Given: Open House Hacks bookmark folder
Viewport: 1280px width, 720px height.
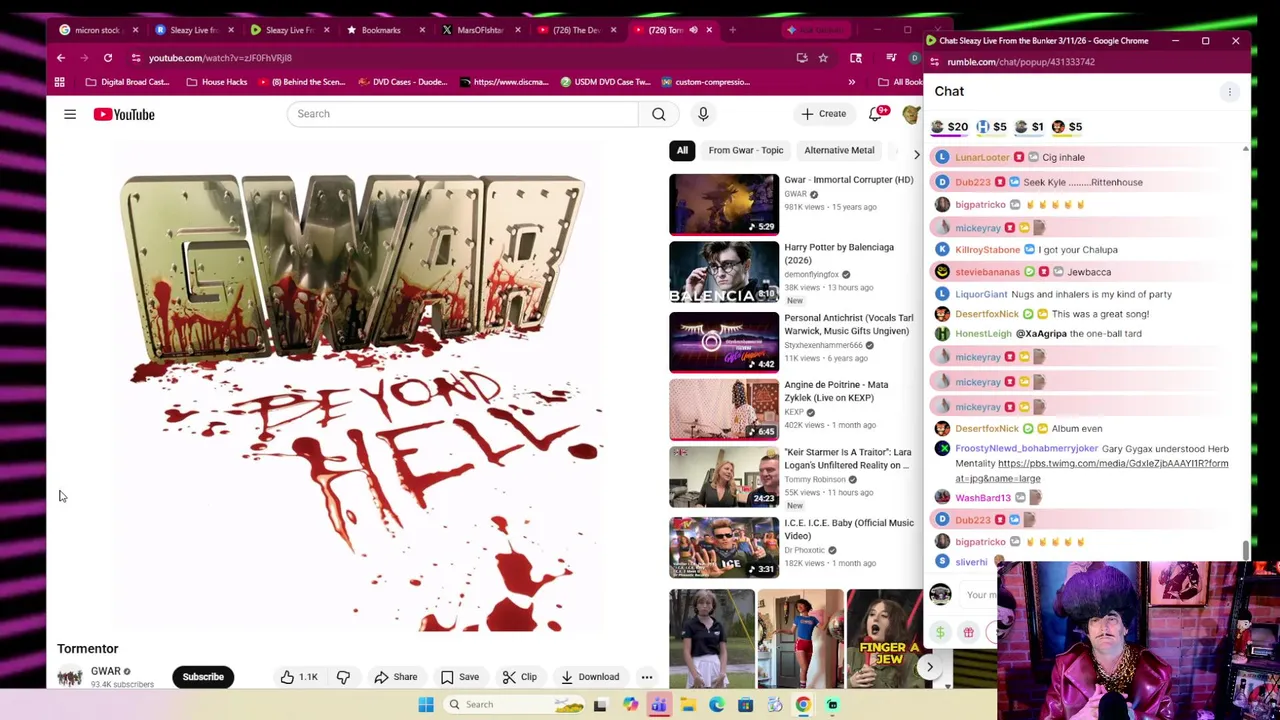Looking at the screenshot, I should tap(217, 82).
